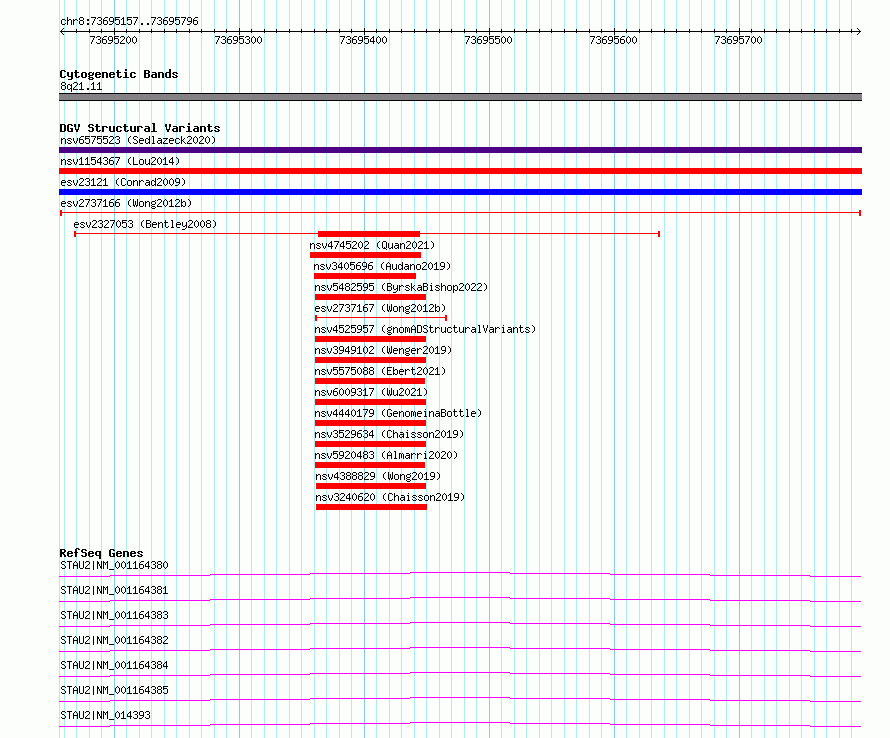Open variant nsv4745202 (Quan2021) label
Image resolution: width=890 pixels, height=738 pixels.
pyautogui.click(x=372, y=245)
